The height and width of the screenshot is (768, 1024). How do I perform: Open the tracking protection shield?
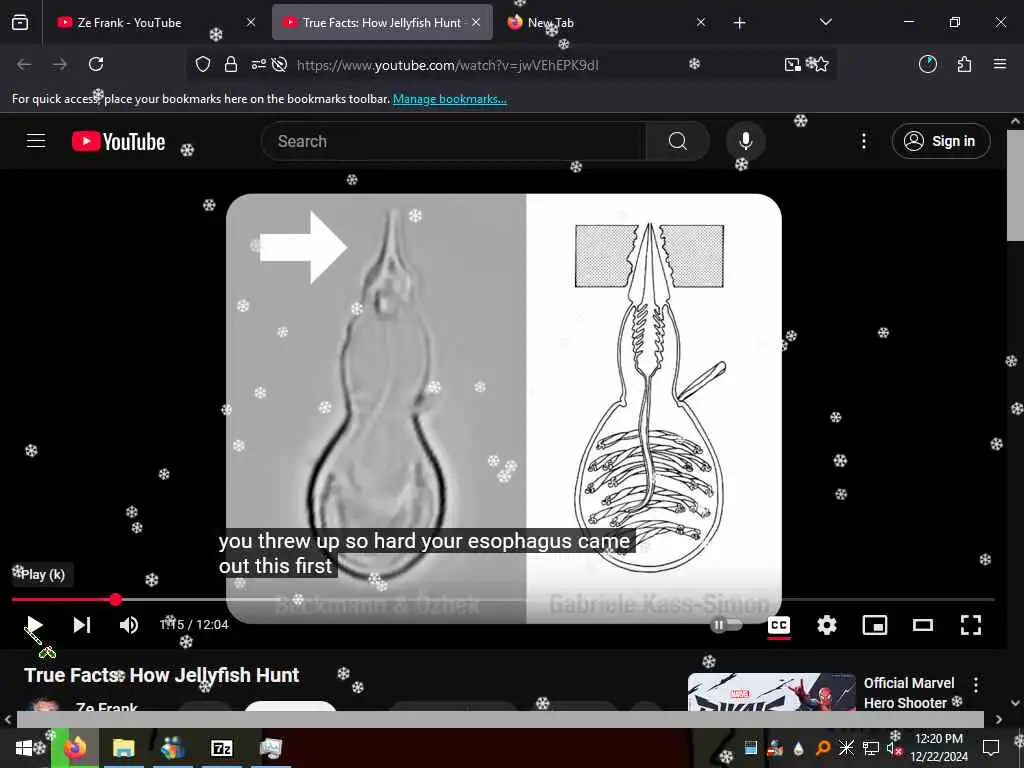coord(203,64)
